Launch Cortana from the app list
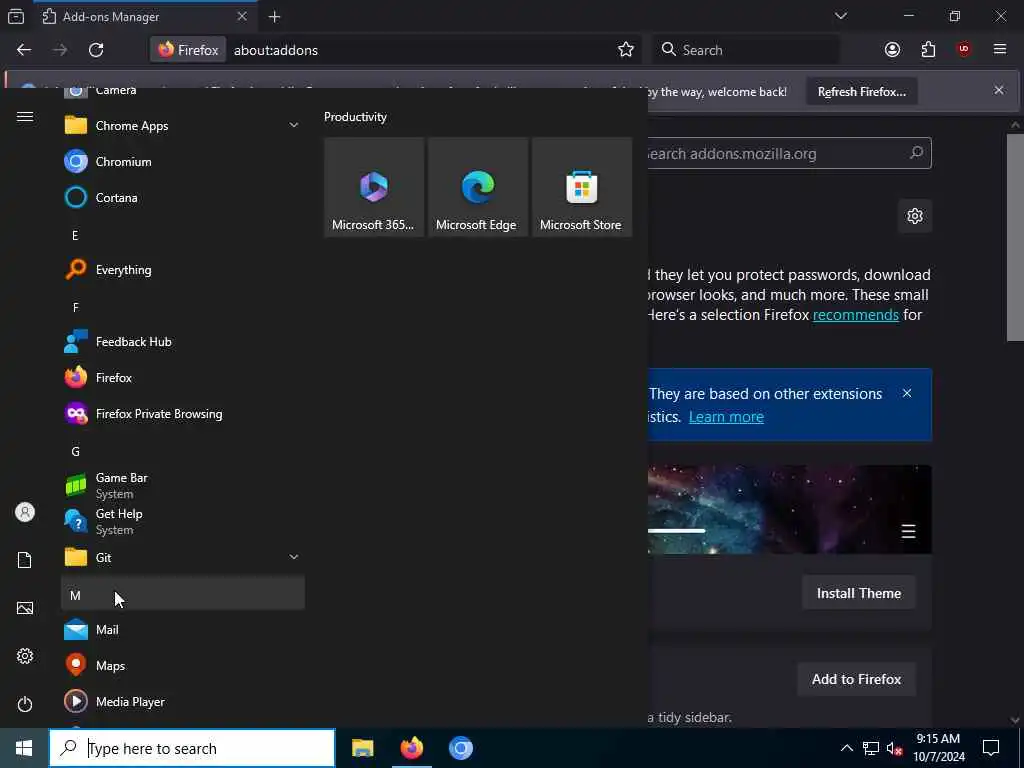 click(183, 197)
